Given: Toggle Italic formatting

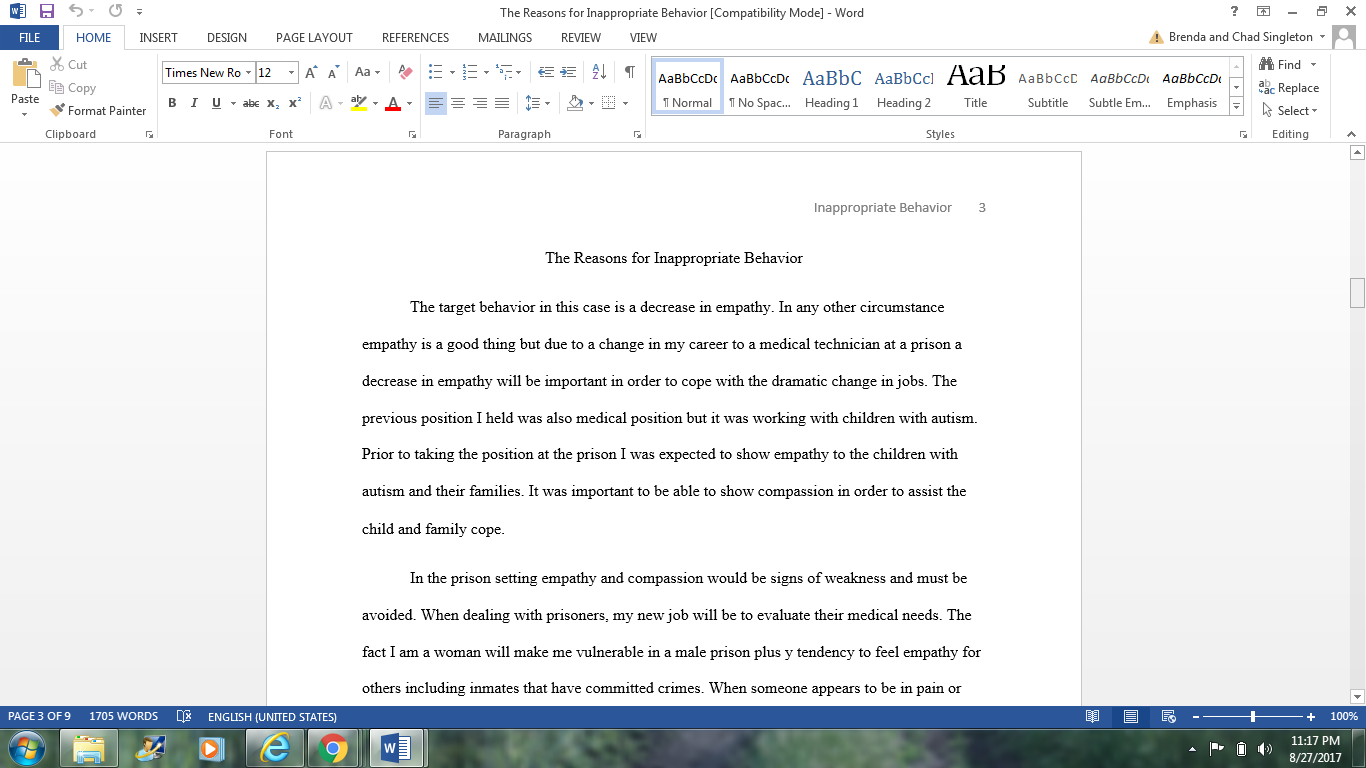Looking at the screenshot, I should click(x=194, y=103).
